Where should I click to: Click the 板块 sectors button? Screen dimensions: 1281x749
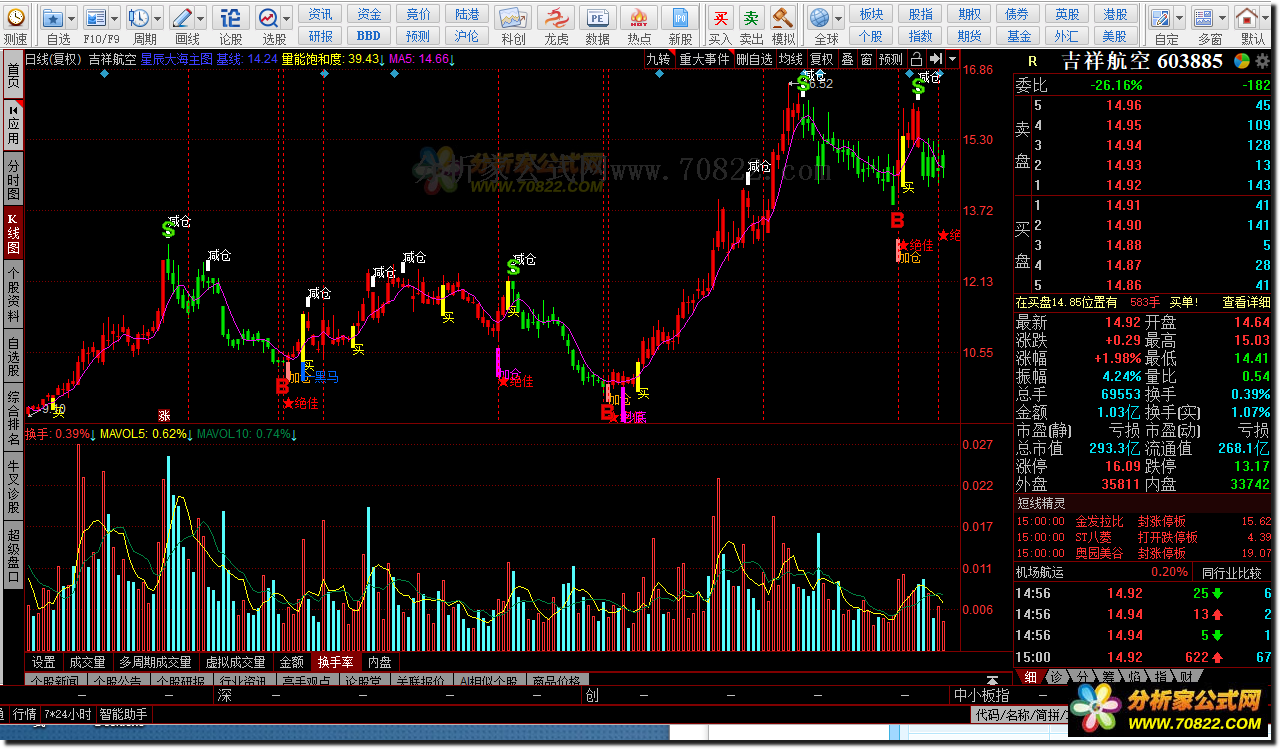[871, 14]
